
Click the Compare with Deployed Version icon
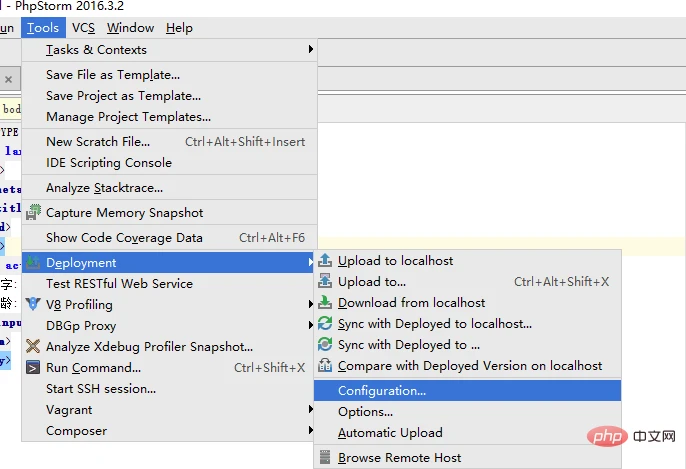(x=325, y=366)
